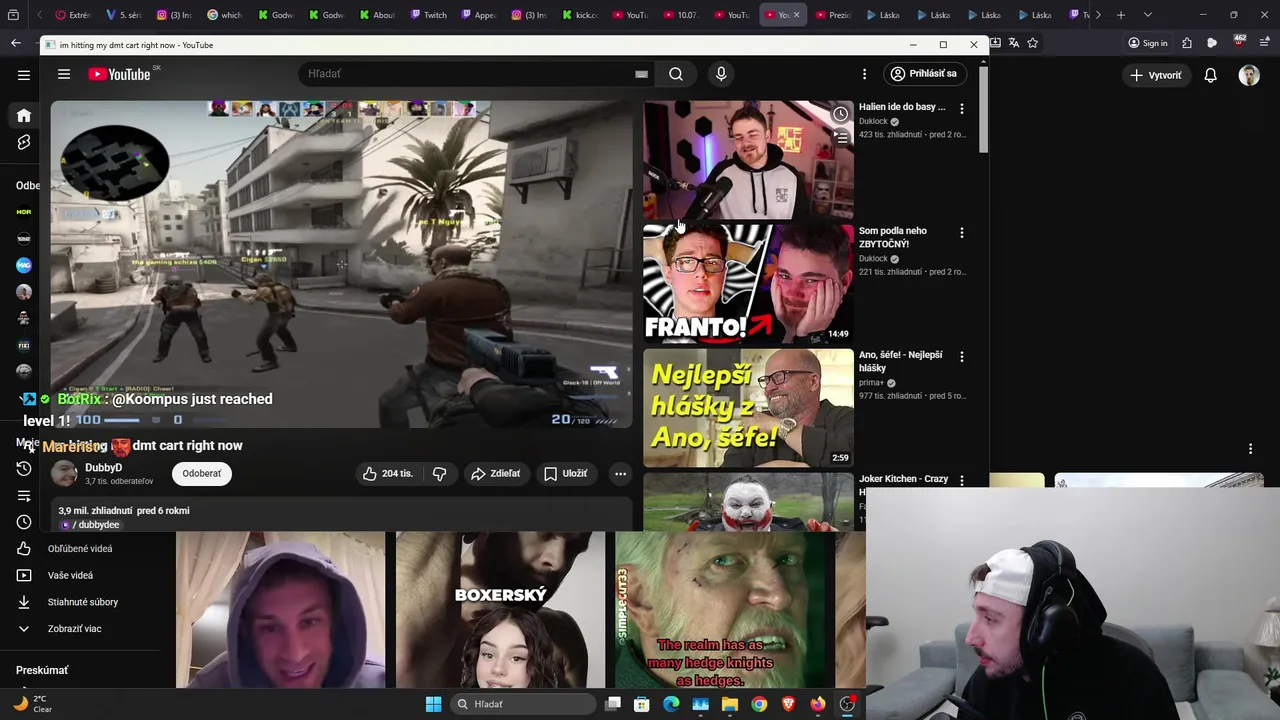Screen dimensions: 1280x720
Task: Open a new browser tab with plus
Action: (x=1121, y=15)
